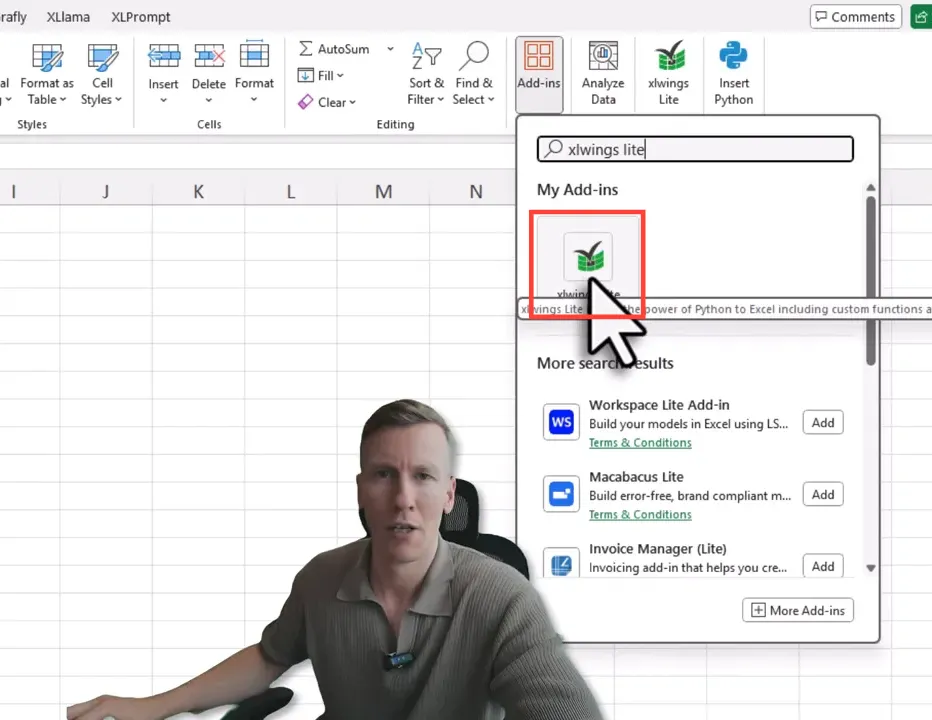The width and height of the screenshot is (932, 720).
Task: Click the Invoice Manager (Lite) icon
Action: point(561,565)
